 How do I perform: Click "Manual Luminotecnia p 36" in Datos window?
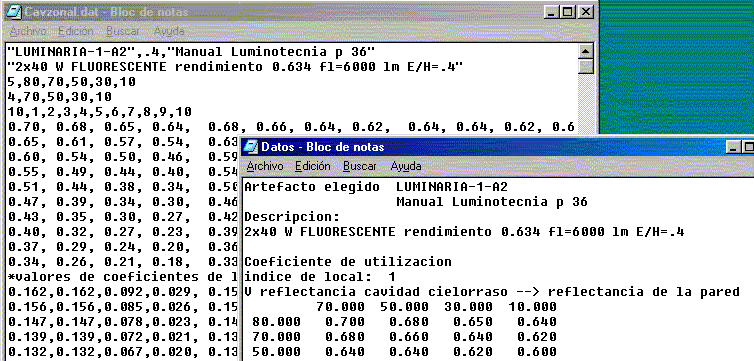click(492, 202)
